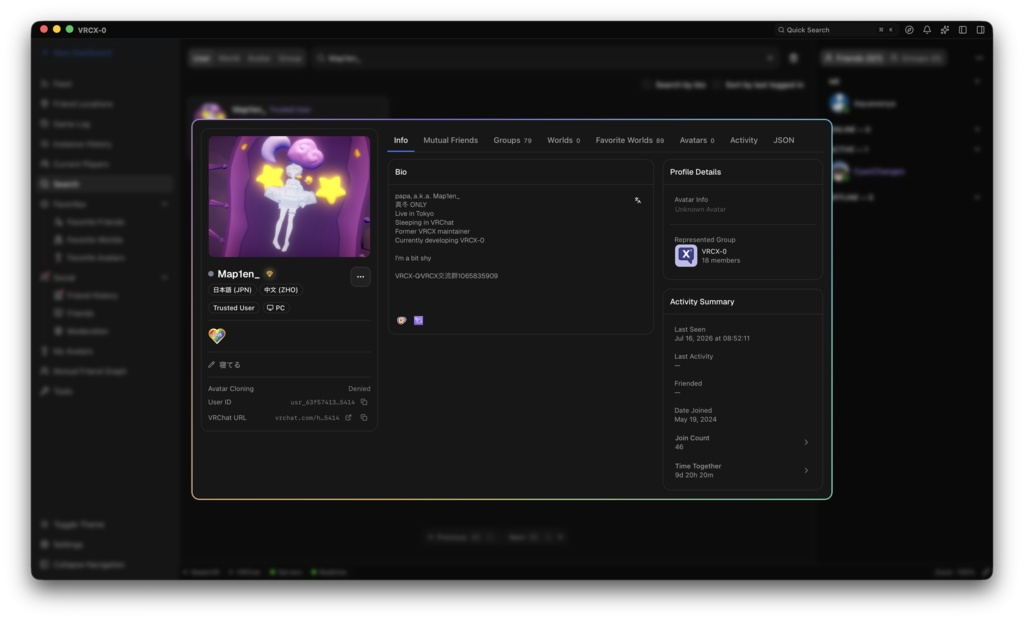The image size is (1024, 621).
Task: Copy the User ID with its copy icon
Action: tap(364, 402)
